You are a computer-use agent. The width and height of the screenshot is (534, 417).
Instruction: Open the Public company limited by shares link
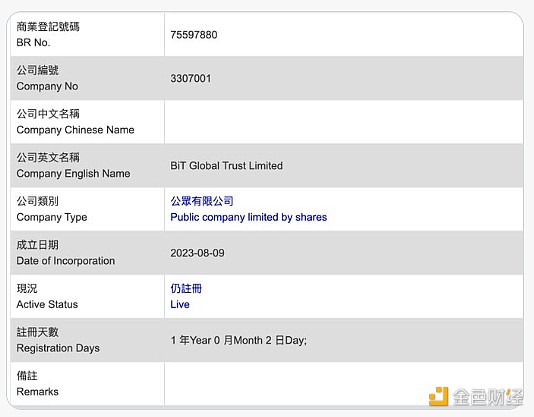point(249,217)
